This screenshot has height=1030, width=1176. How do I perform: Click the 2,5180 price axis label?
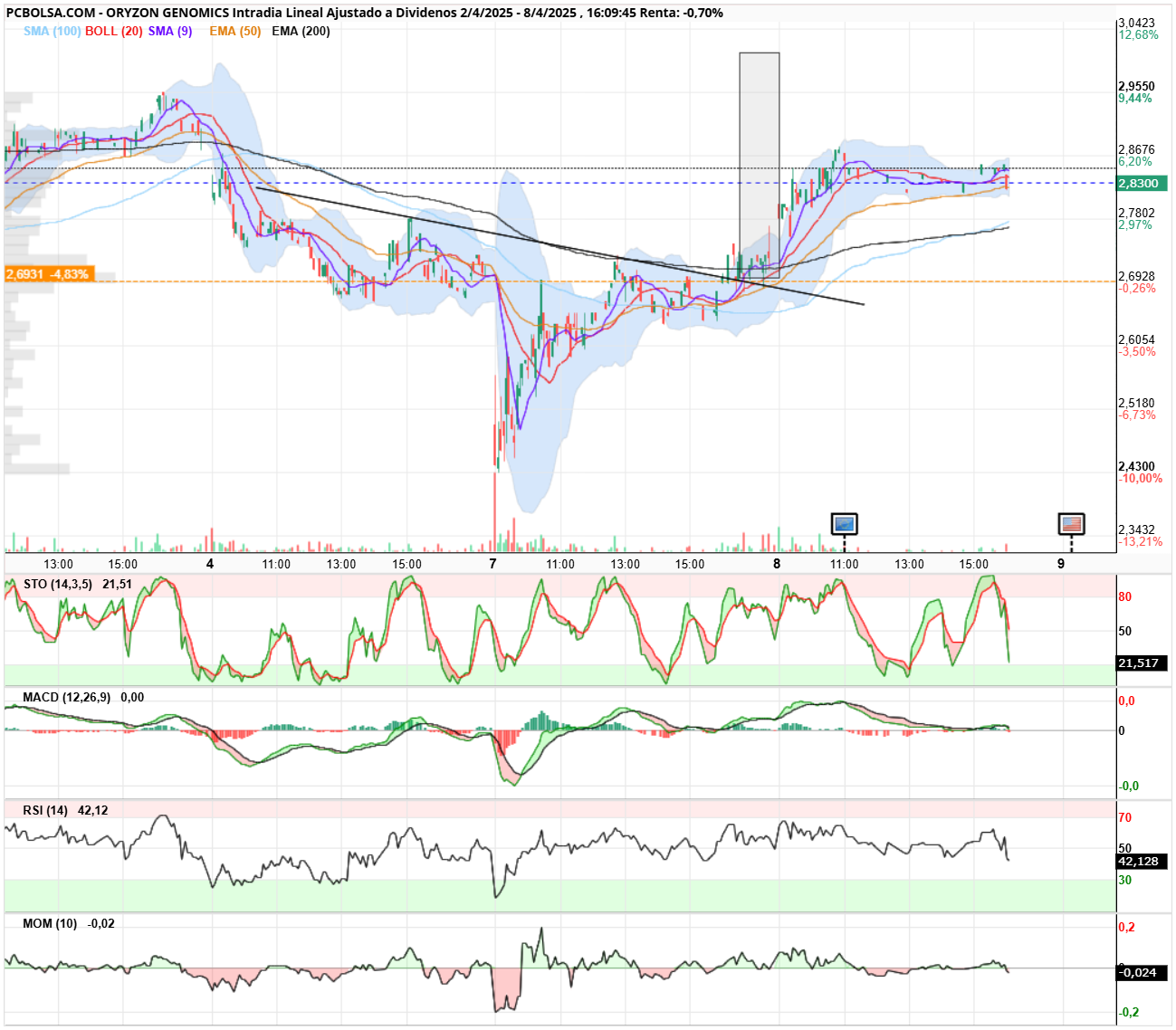click(x=1136, y=403)
